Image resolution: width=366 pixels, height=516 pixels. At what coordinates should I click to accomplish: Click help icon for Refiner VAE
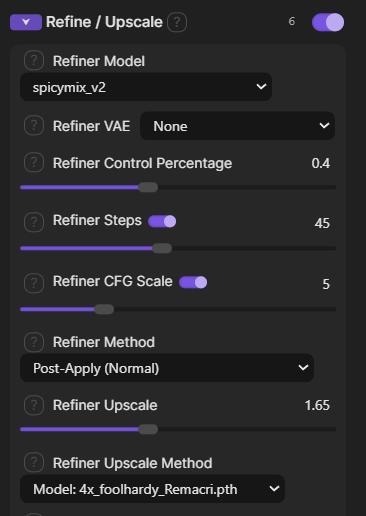click(x=34, y=126)
